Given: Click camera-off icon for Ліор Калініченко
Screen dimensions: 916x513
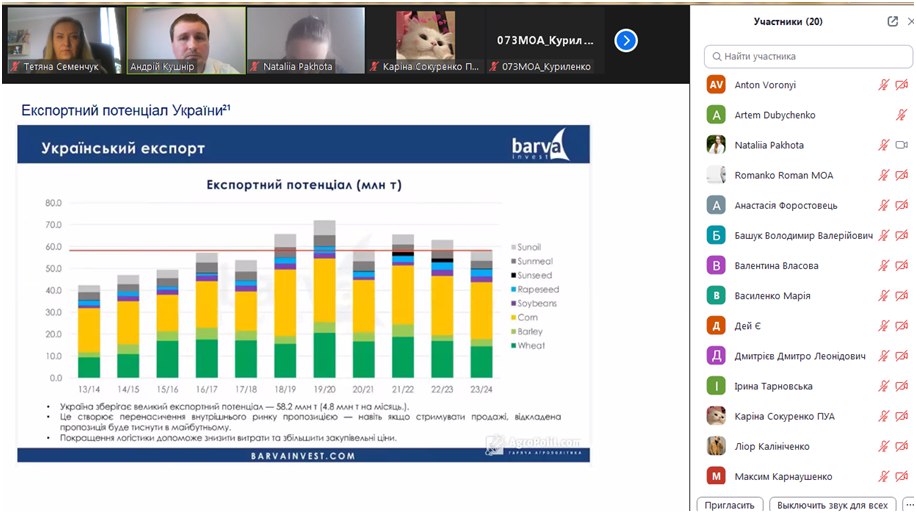Looking at the screenshot, I should [x=901, y=446].
